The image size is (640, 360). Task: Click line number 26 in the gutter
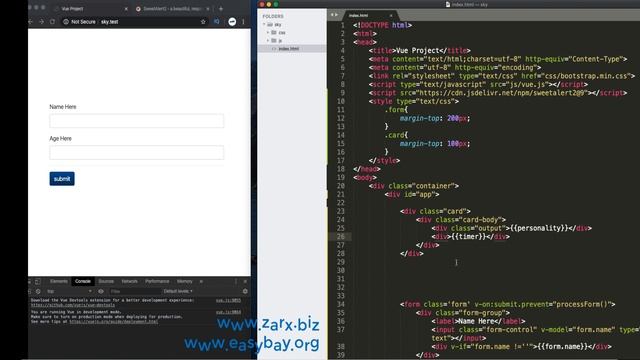pyautogui.click(x=341, y=237)
